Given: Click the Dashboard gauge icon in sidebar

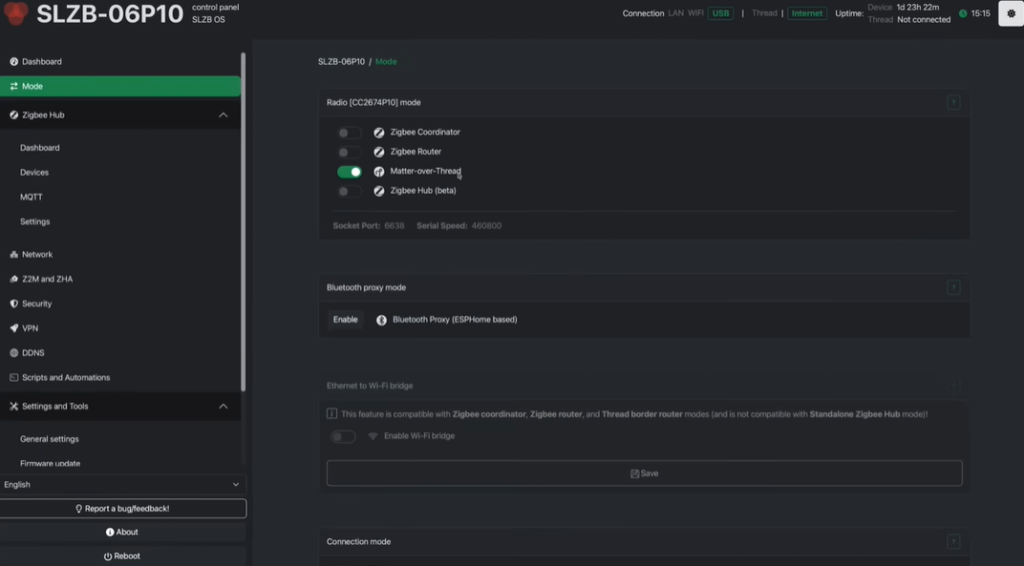Looking at the screenshot, I should click(14, 61).
